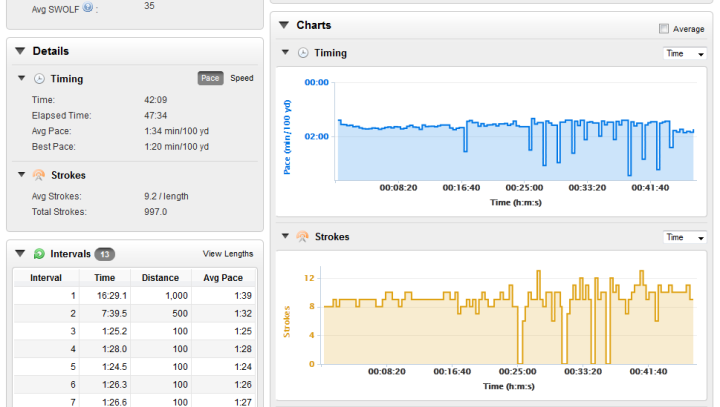Click the Avg Strokes value 9.2 / length

[166, 196]
